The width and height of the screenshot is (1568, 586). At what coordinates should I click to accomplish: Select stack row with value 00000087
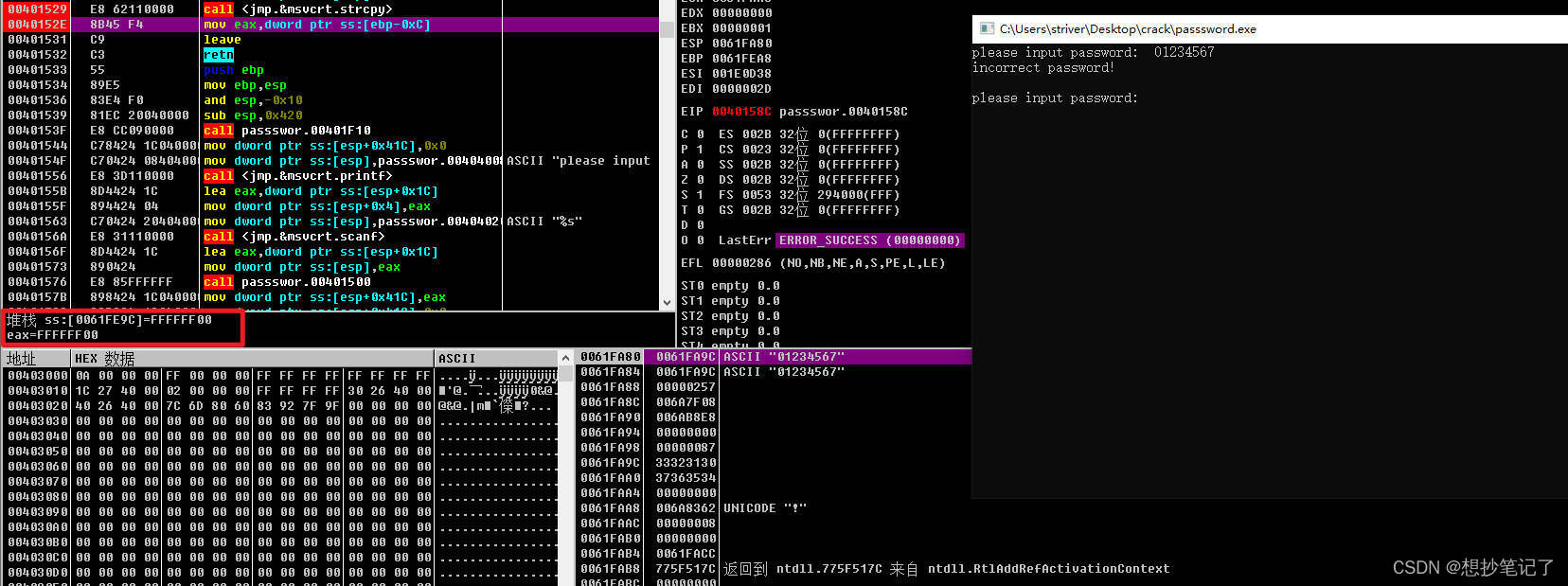coord(775,448)
